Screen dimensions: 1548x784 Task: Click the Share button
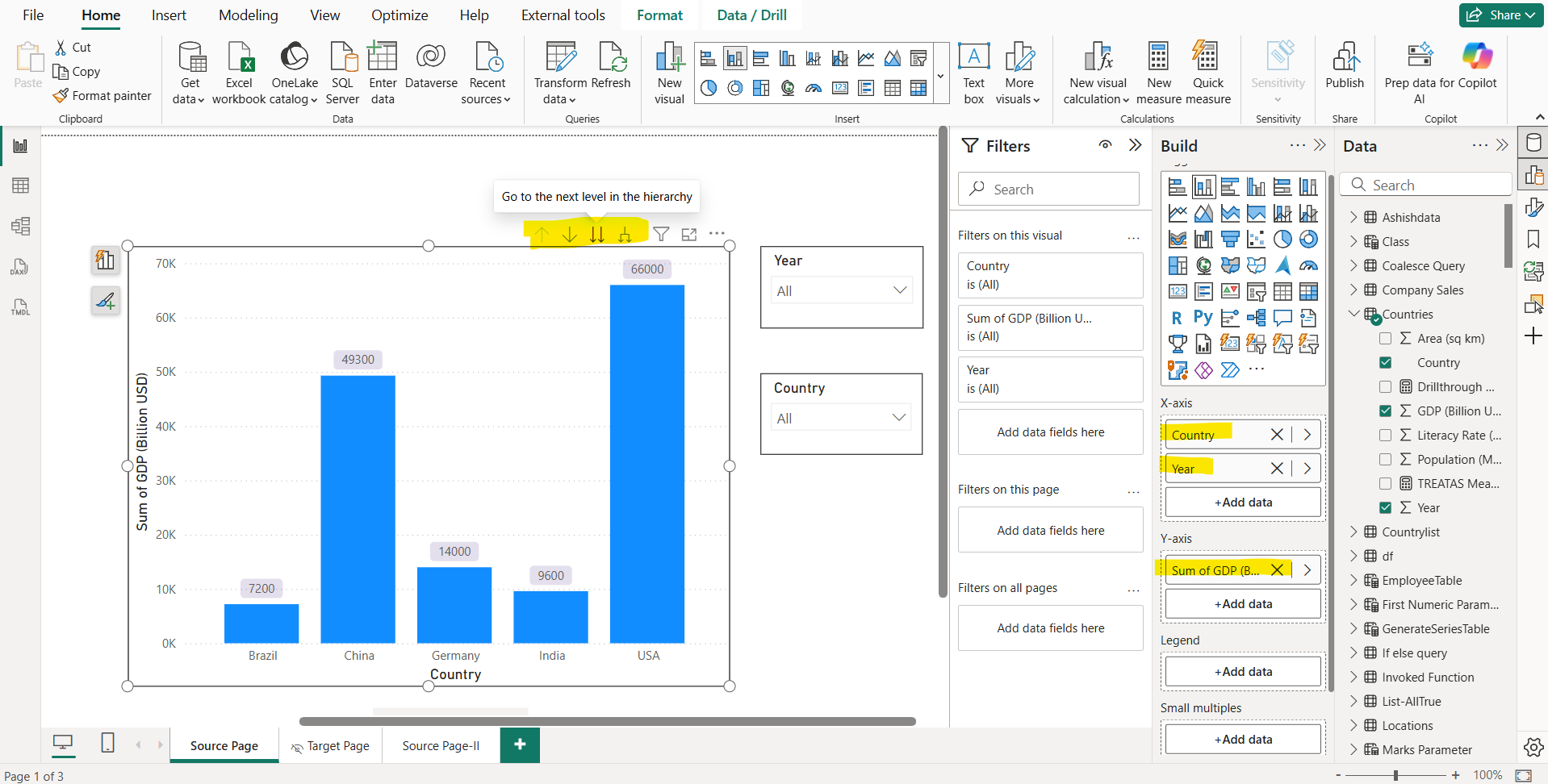pos(1500,15)
